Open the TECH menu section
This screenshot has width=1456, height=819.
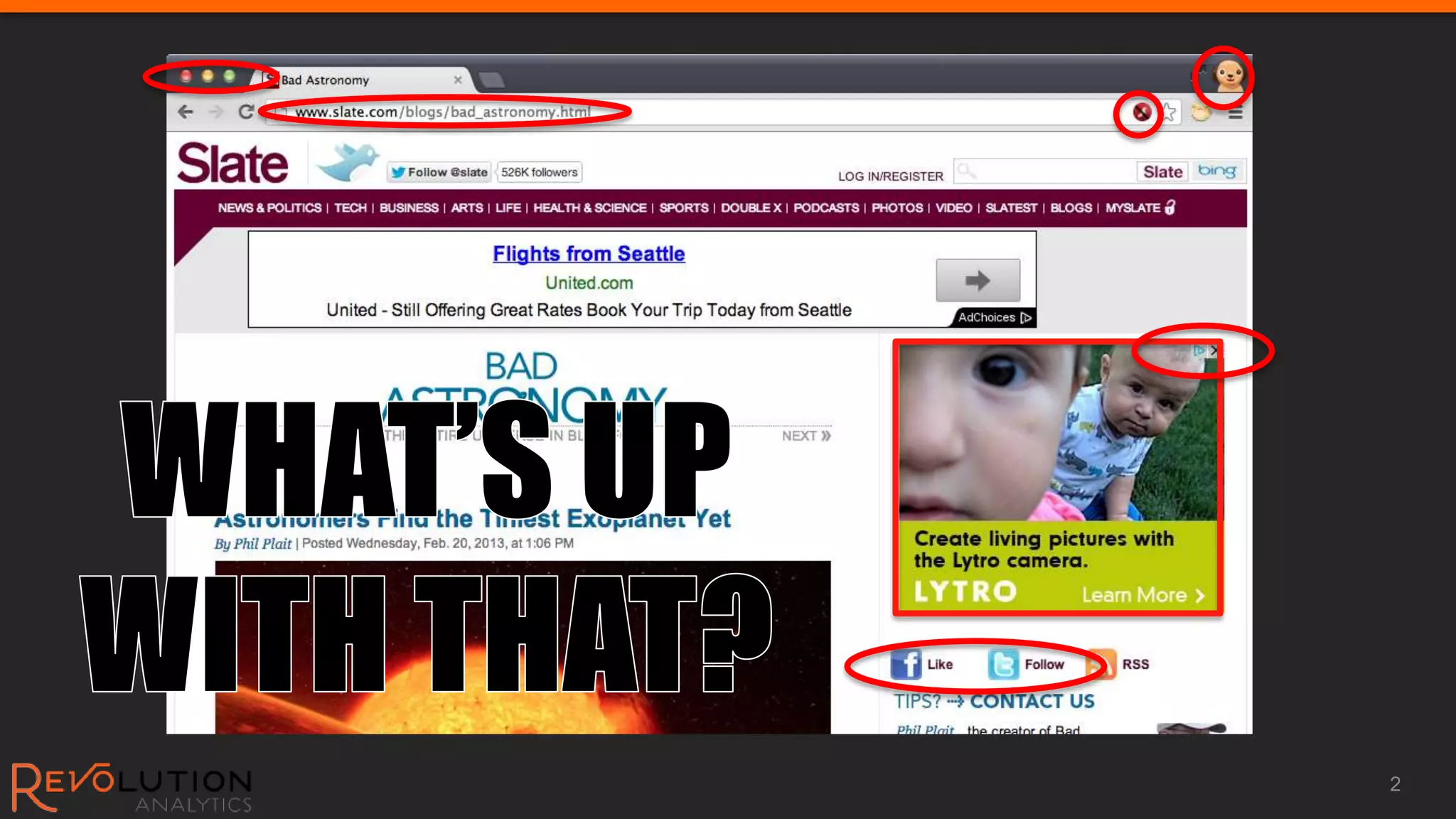pos(350,208)
